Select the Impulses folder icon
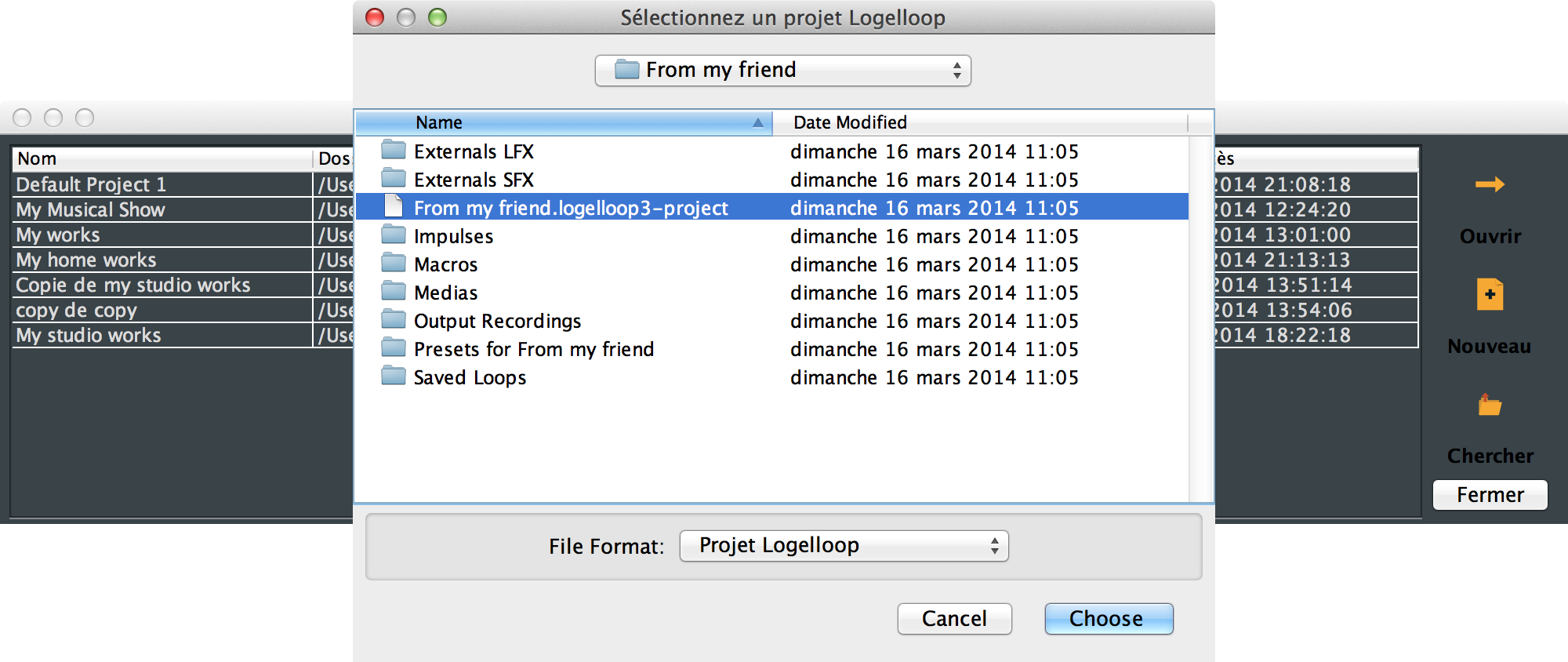 (x=394, y=235)
